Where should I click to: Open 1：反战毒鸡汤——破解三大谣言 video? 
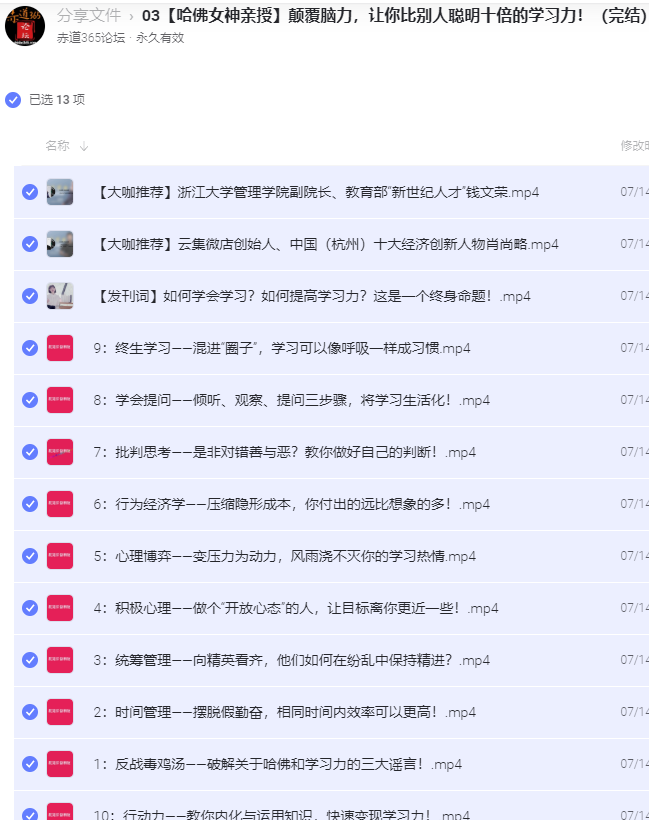278,765
